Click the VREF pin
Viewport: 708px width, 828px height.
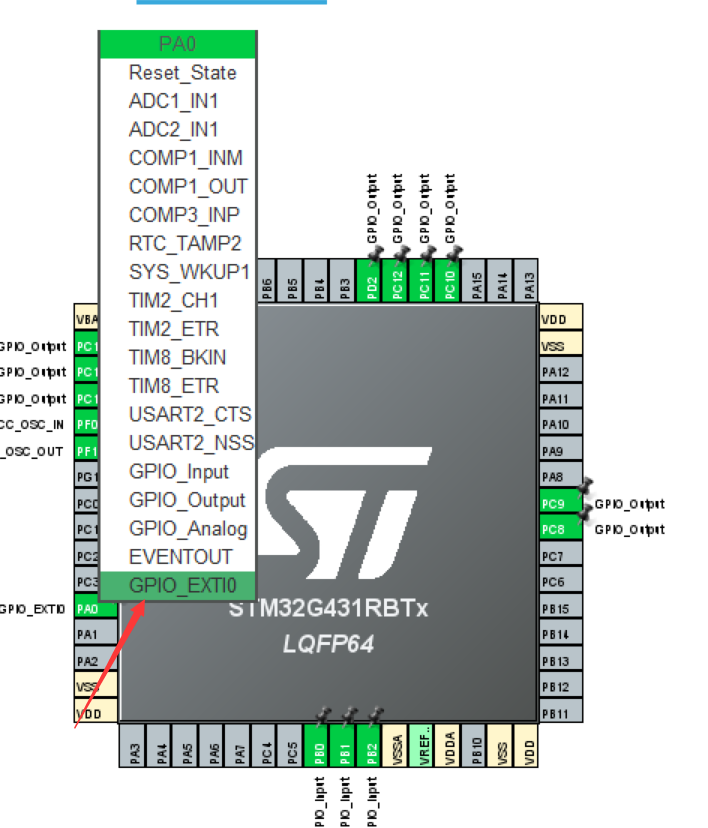(421, 745)
